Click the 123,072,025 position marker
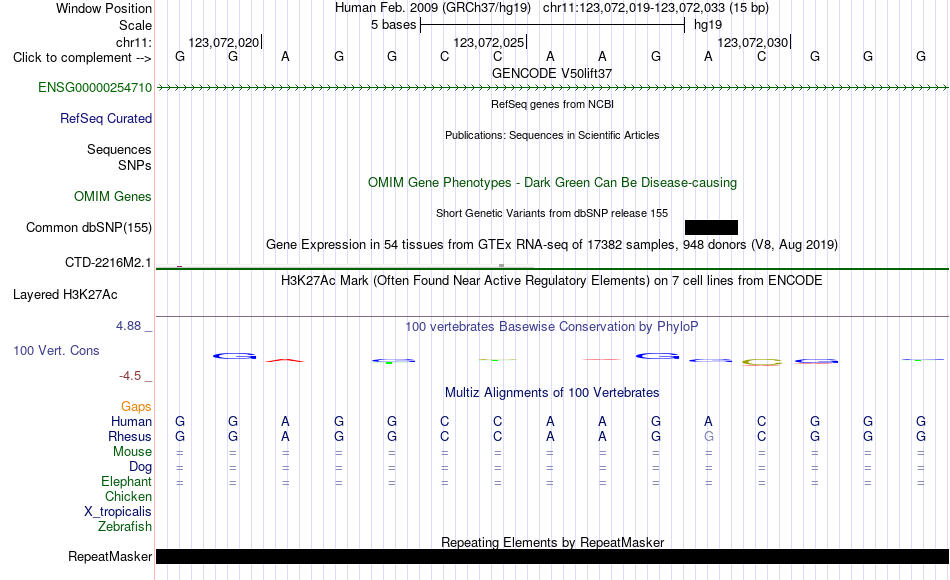Screen dimensions: 950x580 coord(488,42)
